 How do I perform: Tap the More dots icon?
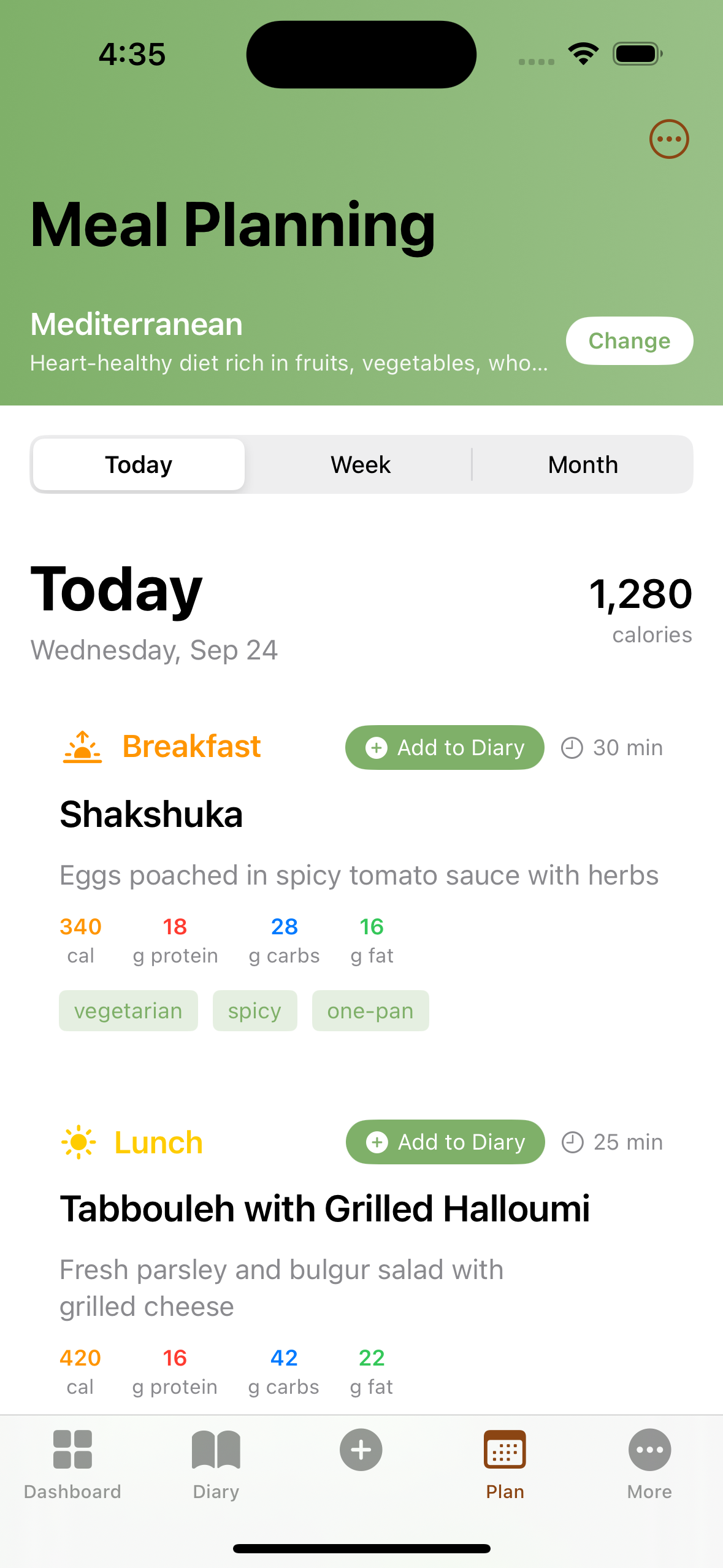click(x=649, y=1450)
